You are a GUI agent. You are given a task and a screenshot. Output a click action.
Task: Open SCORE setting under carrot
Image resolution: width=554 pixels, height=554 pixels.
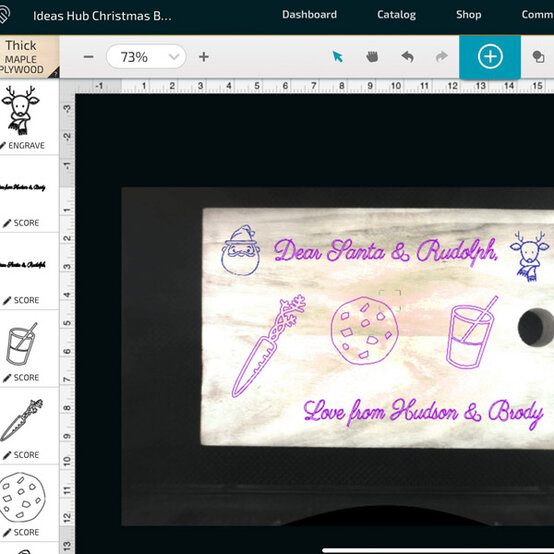(21, 455)
